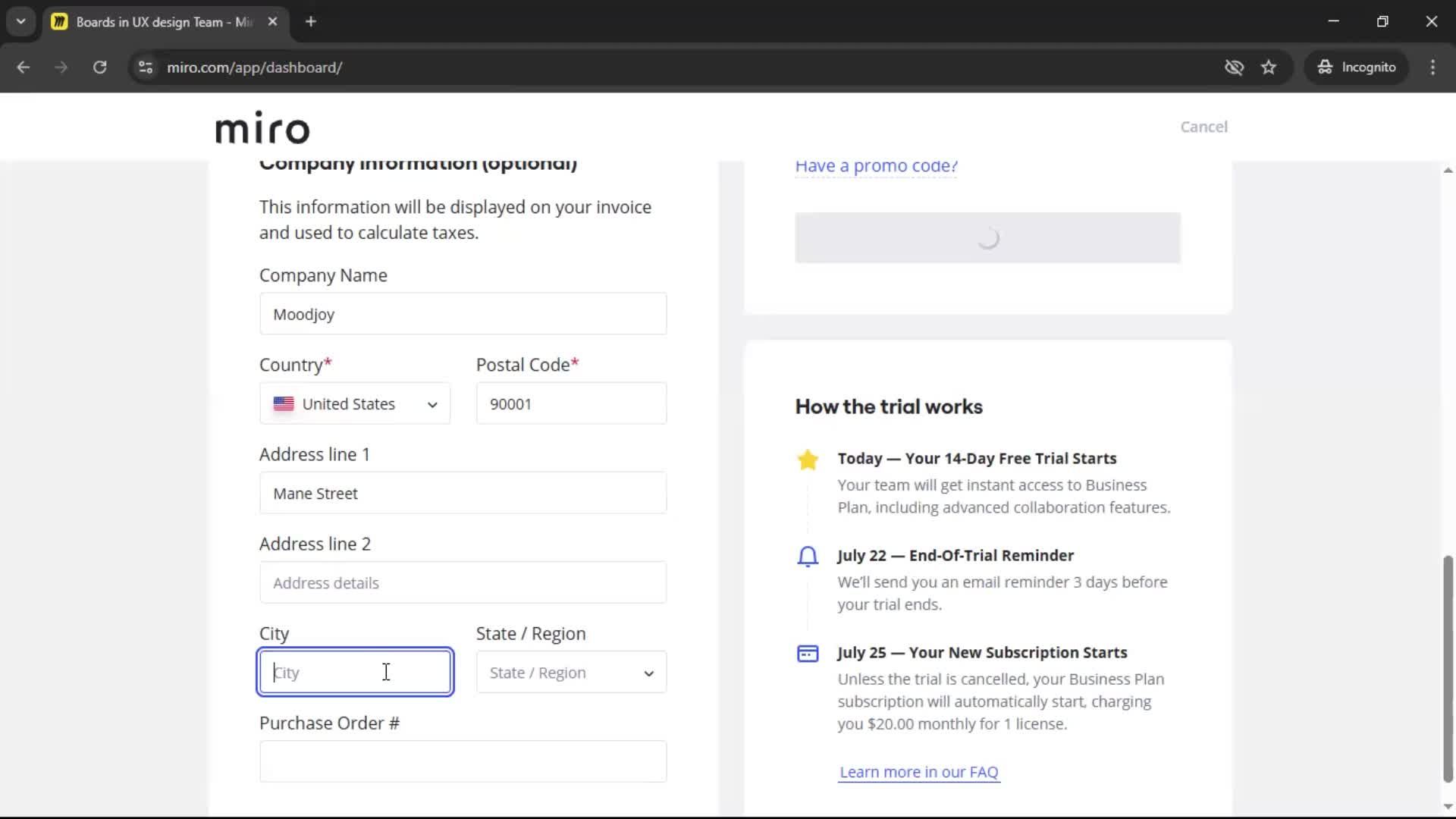Click July 25 — Your New Subscription Starts text

click(982, 652)
